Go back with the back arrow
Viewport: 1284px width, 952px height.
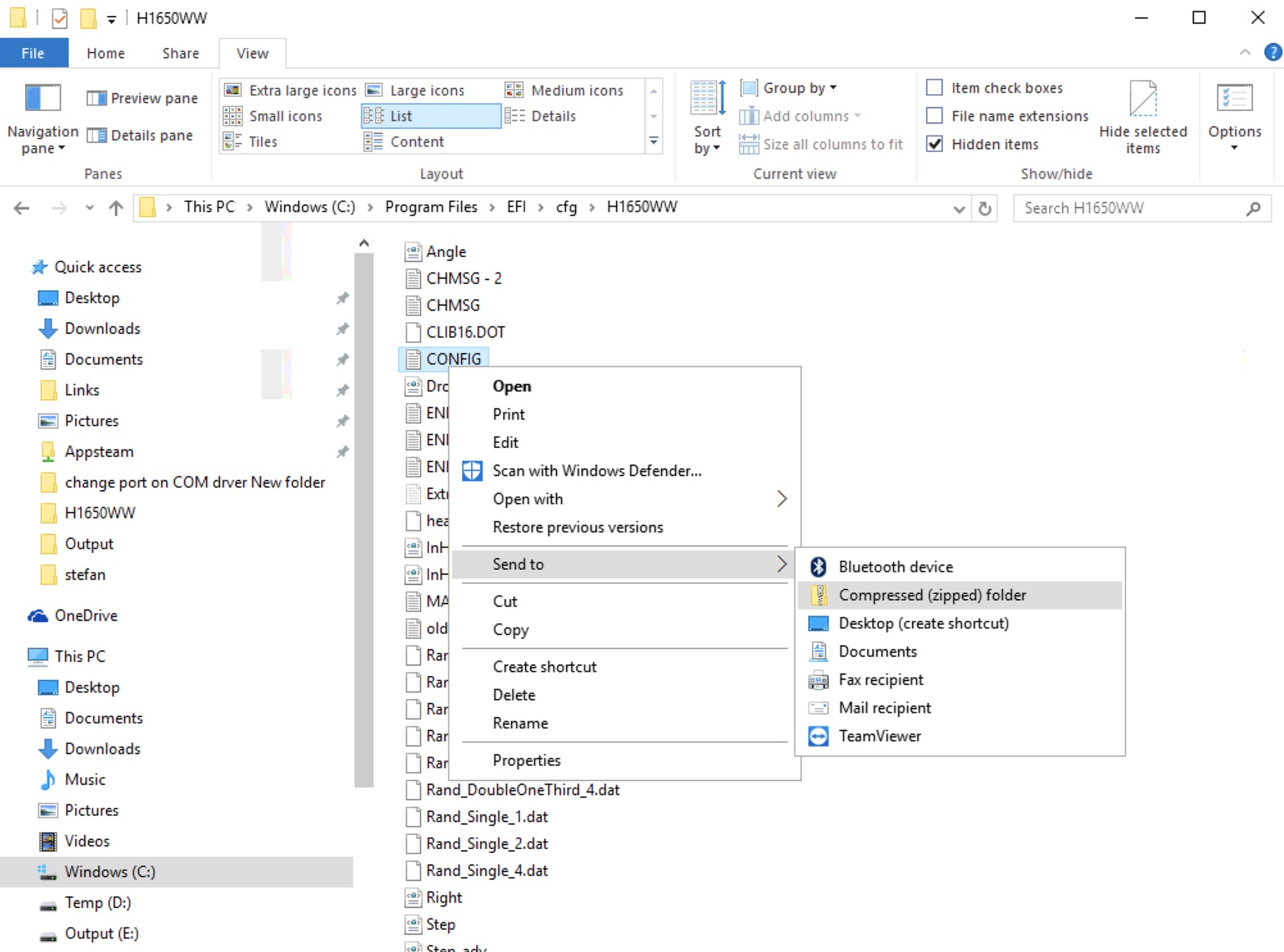22,208
